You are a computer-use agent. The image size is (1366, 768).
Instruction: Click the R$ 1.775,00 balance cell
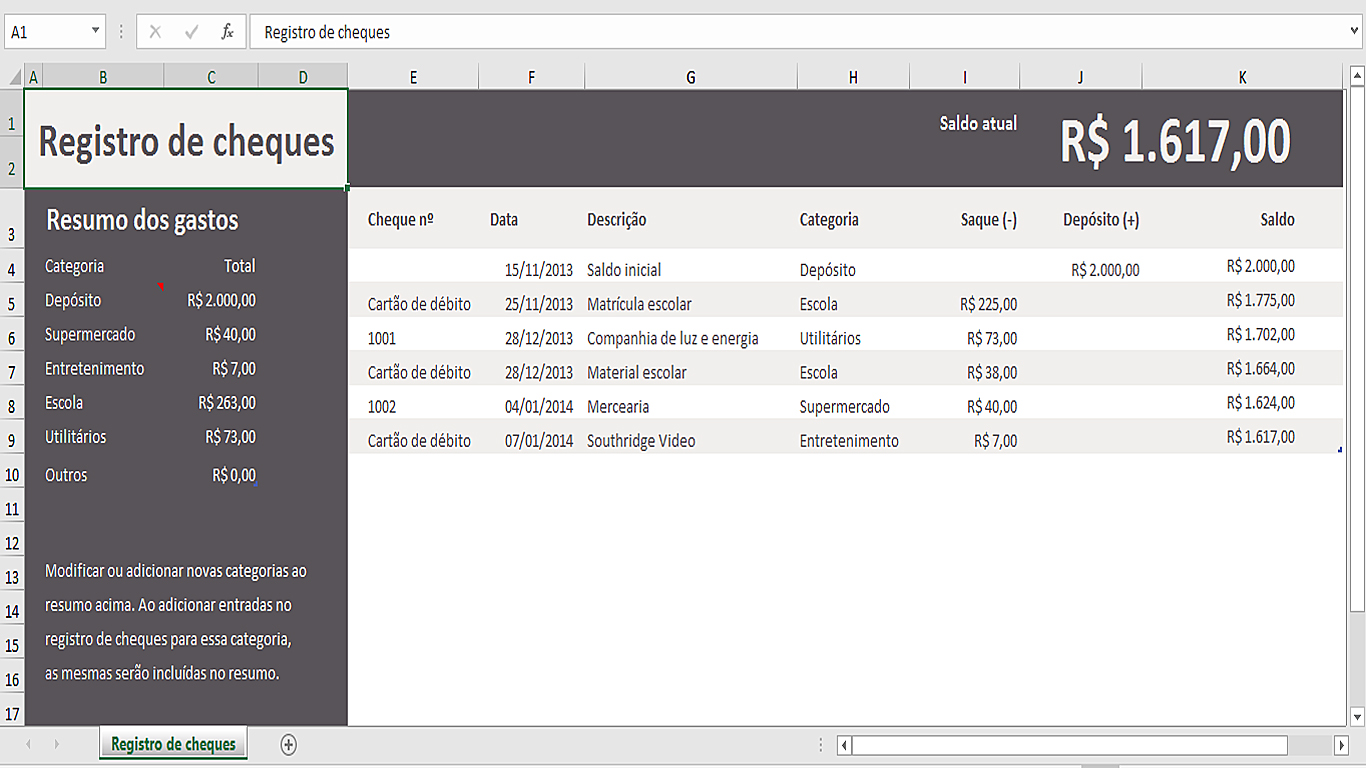pyautogui.click(x=1243, y=300)
